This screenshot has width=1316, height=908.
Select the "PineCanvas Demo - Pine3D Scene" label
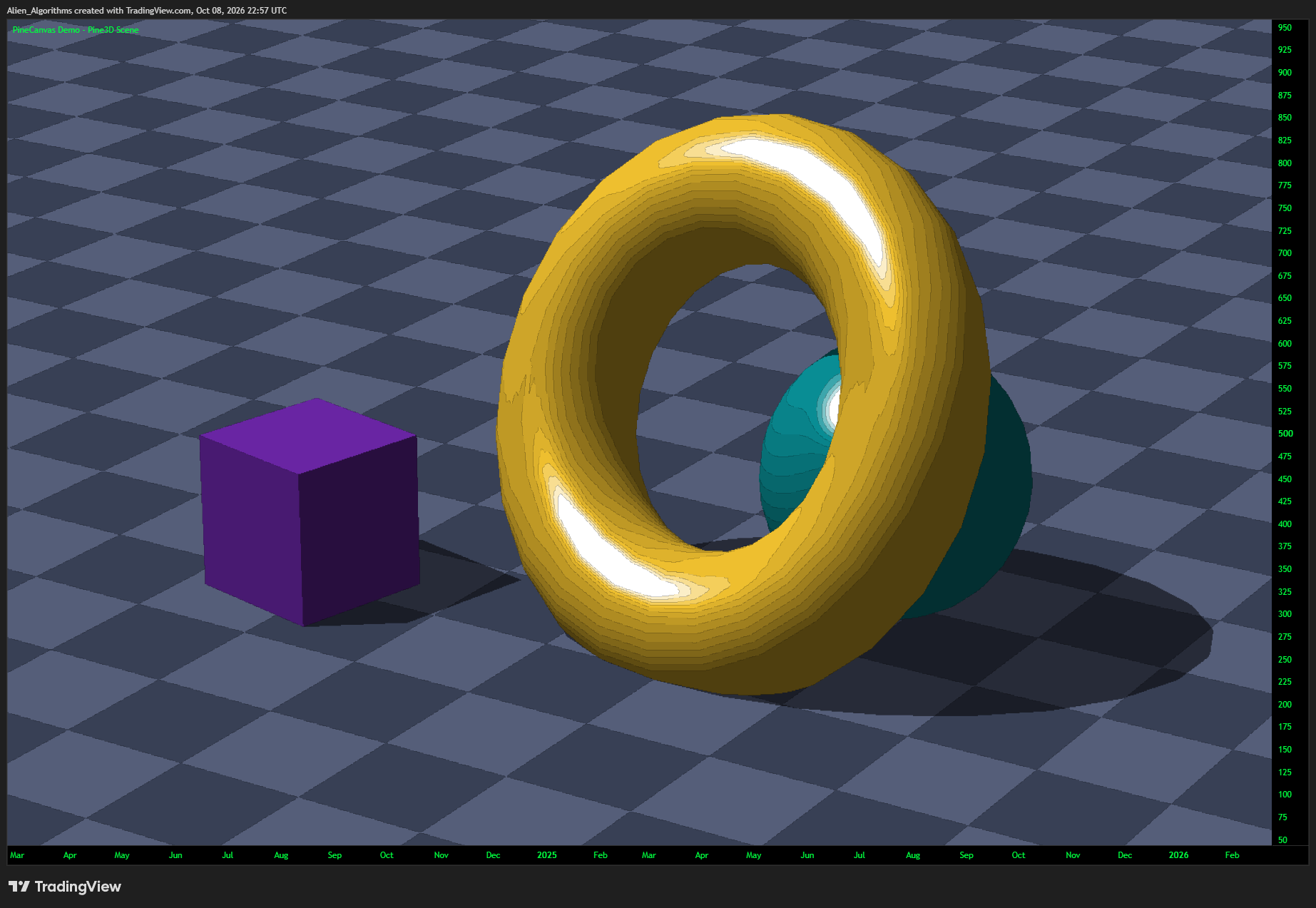[x=76, y=30]
